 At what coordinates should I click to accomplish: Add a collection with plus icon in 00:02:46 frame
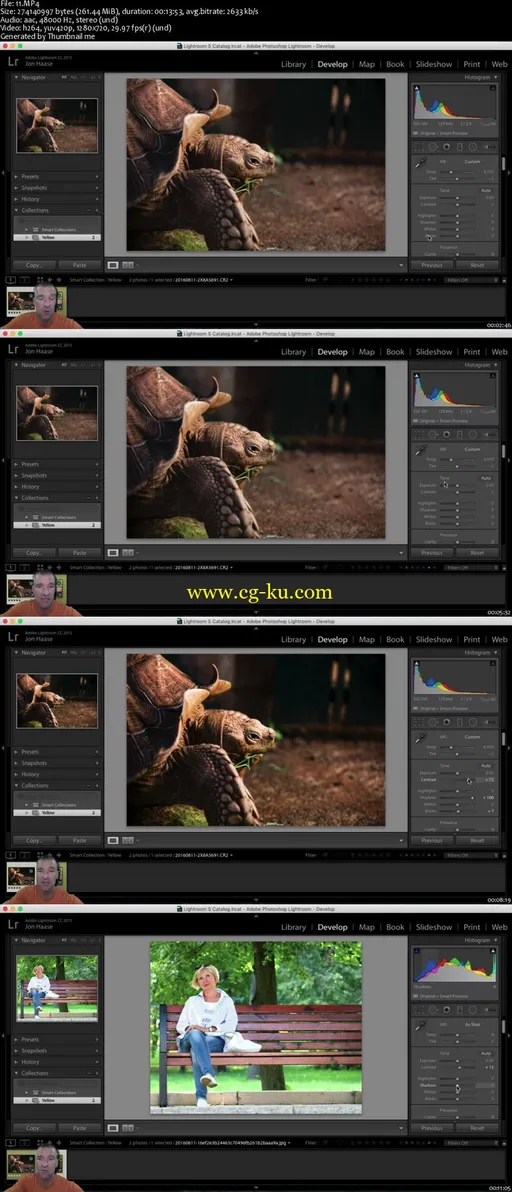tap(96, 211)
